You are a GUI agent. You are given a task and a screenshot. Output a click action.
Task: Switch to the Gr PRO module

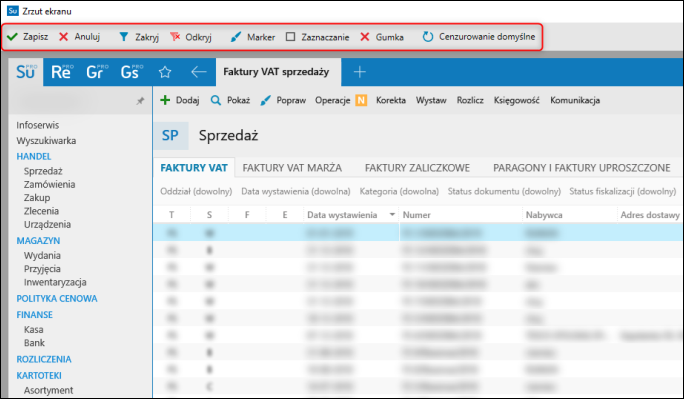point(96,72)
